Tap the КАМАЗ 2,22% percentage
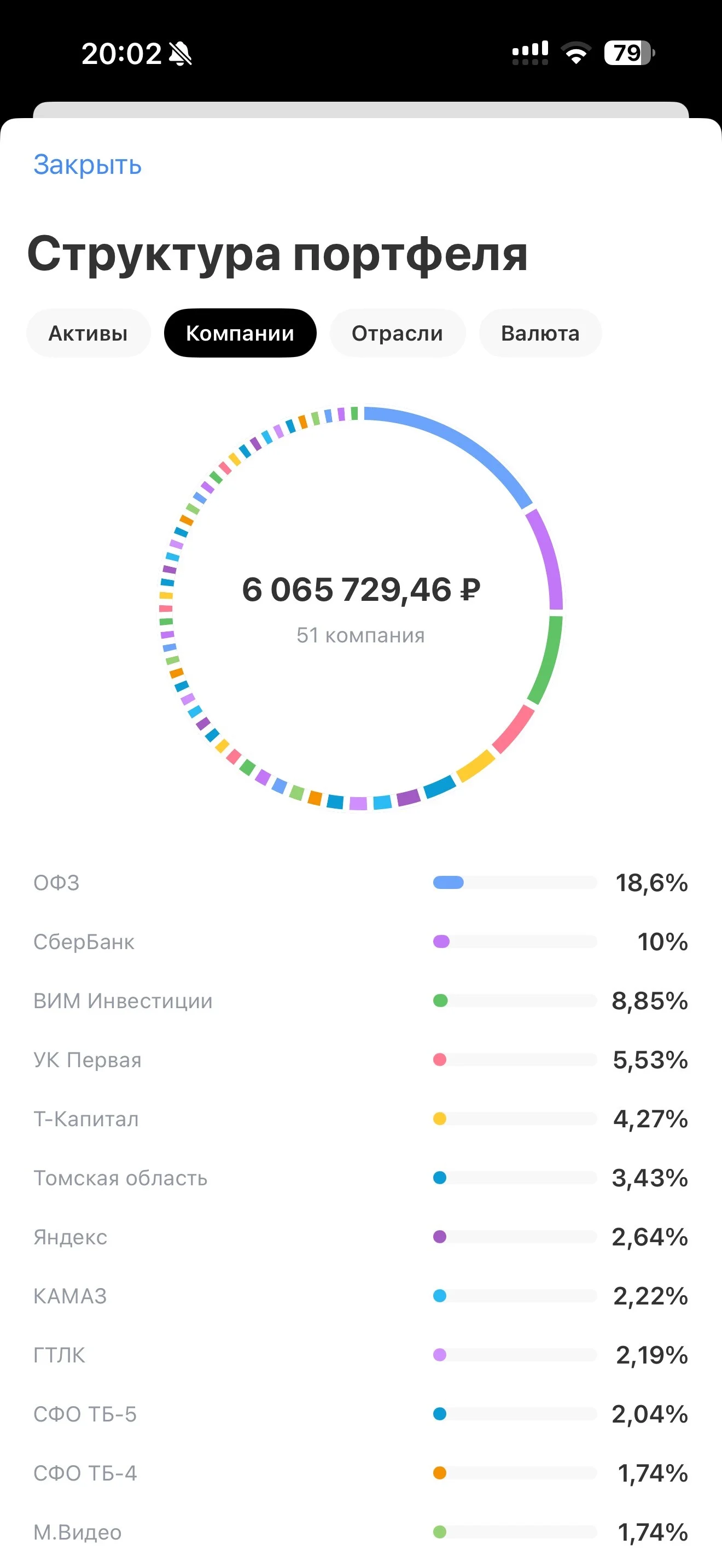 (650, 1296)
